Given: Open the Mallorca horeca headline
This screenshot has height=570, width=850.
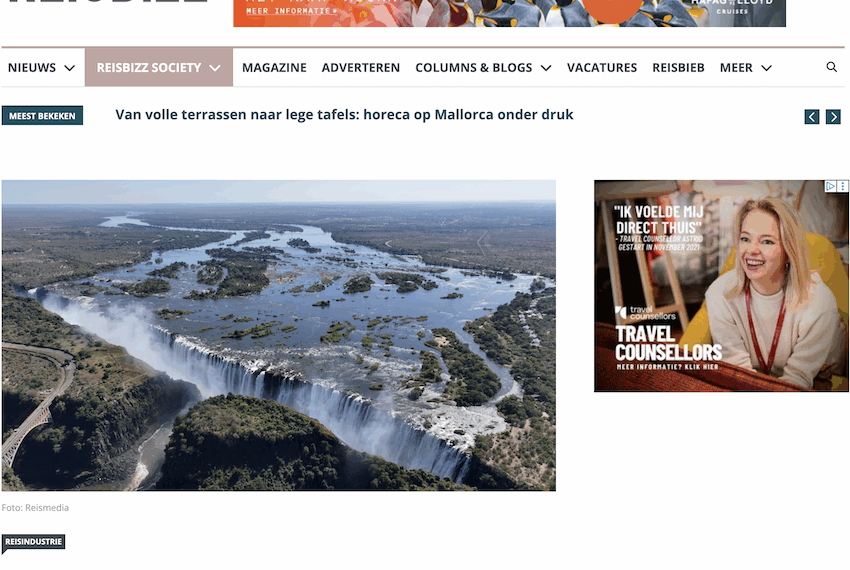Looking at the screenshot, I should point(344,115).
